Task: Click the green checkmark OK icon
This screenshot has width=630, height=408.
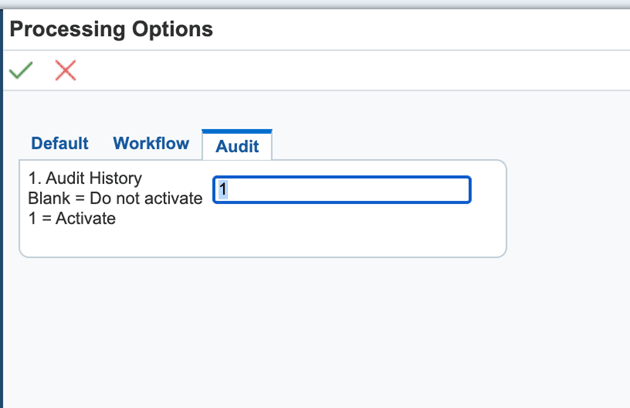Action: pyautogui.click(x=20, y=70)
